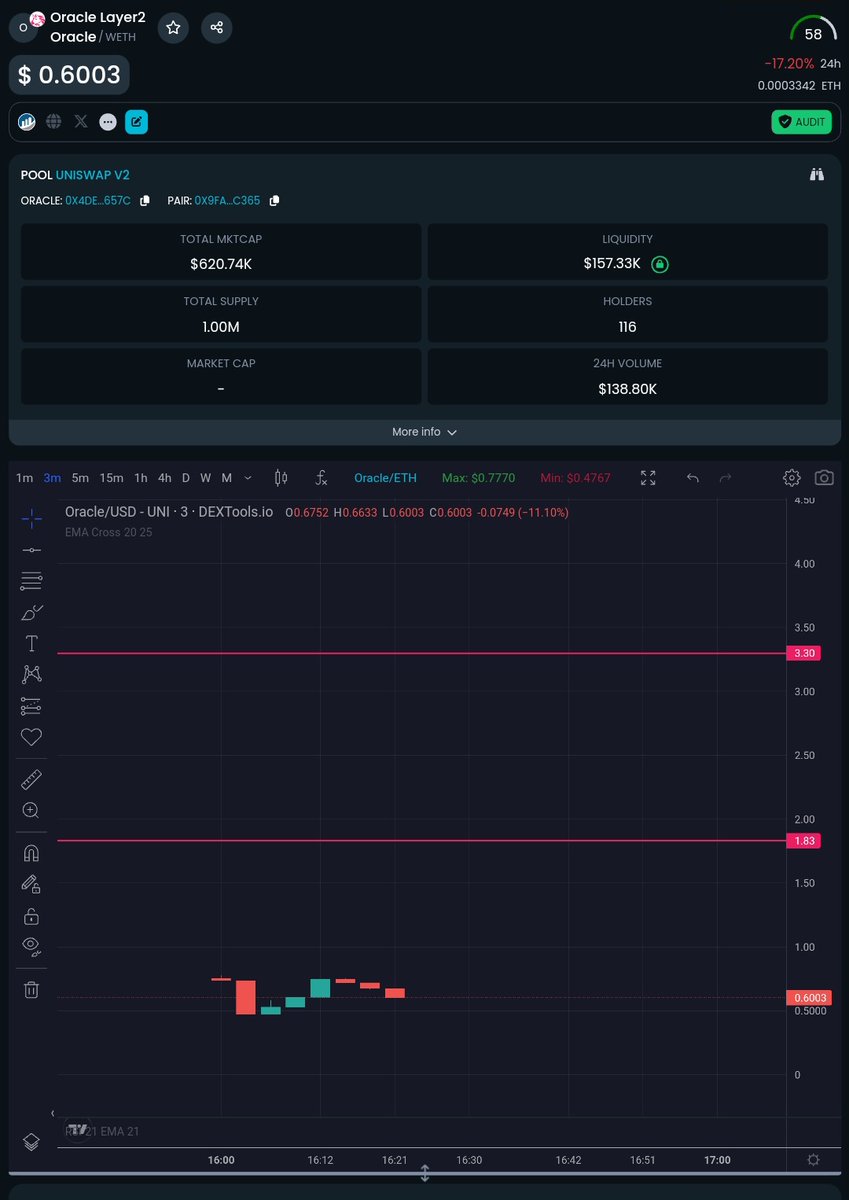Screen dimensions: 849x1200
Task: Choose the Text annotation tool
Action: (x=31, y=643)
